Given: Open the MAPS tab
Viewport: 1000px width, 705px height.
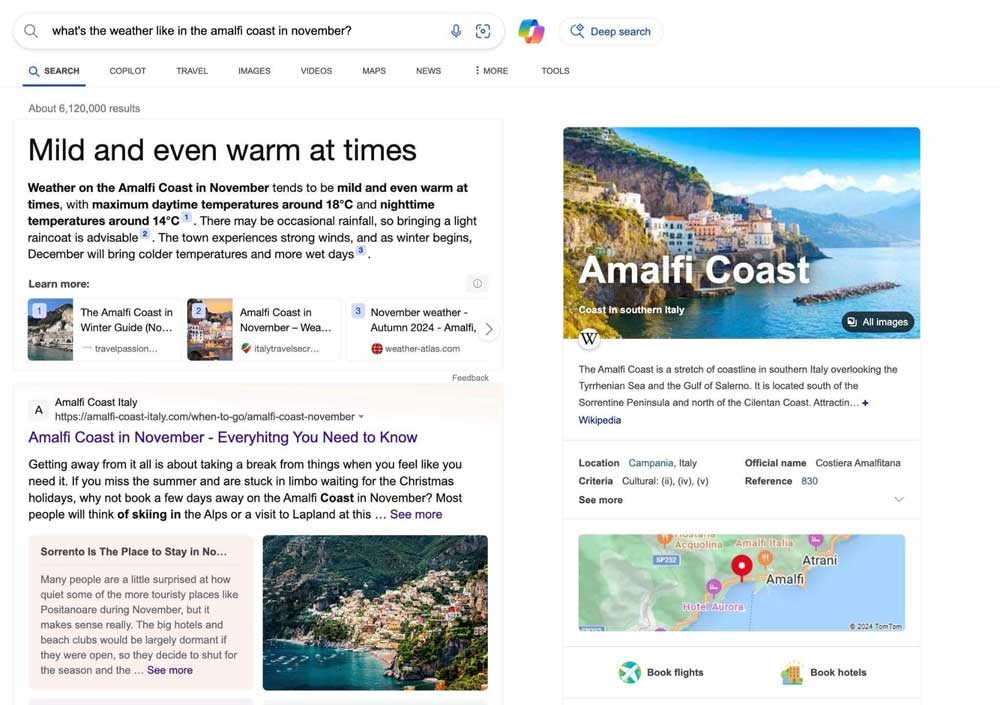Looking at the screenshot, I should [x=373, y=70].
